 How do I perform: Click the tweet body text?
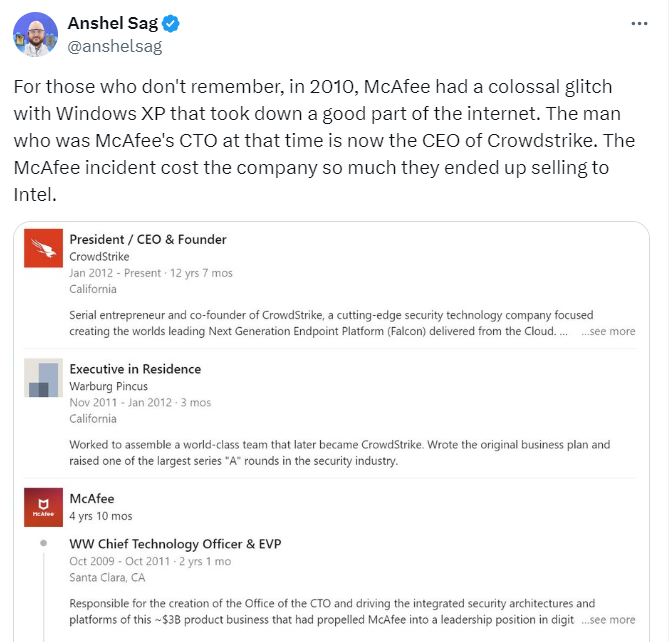pos(320,140)
